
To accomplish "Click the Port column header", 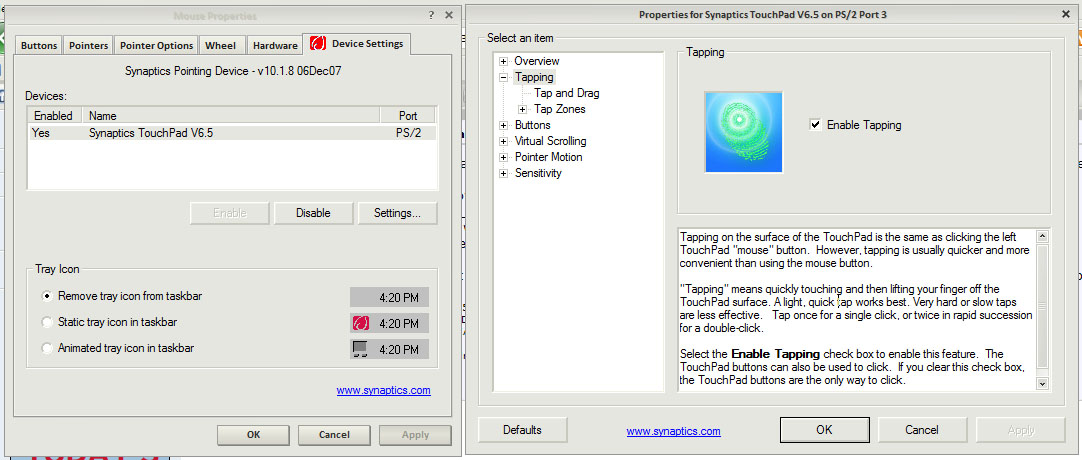I will (408, 116).
